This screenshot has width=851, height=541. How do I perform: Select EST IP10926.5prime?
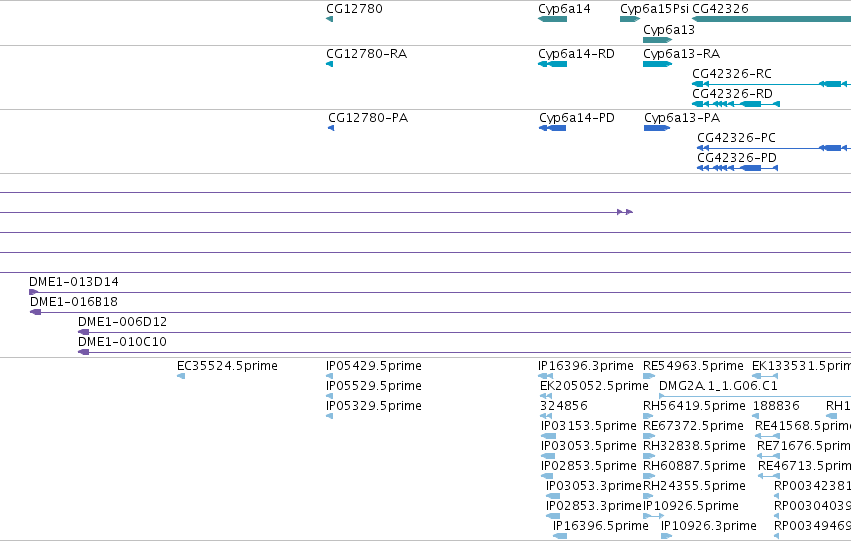691,506
